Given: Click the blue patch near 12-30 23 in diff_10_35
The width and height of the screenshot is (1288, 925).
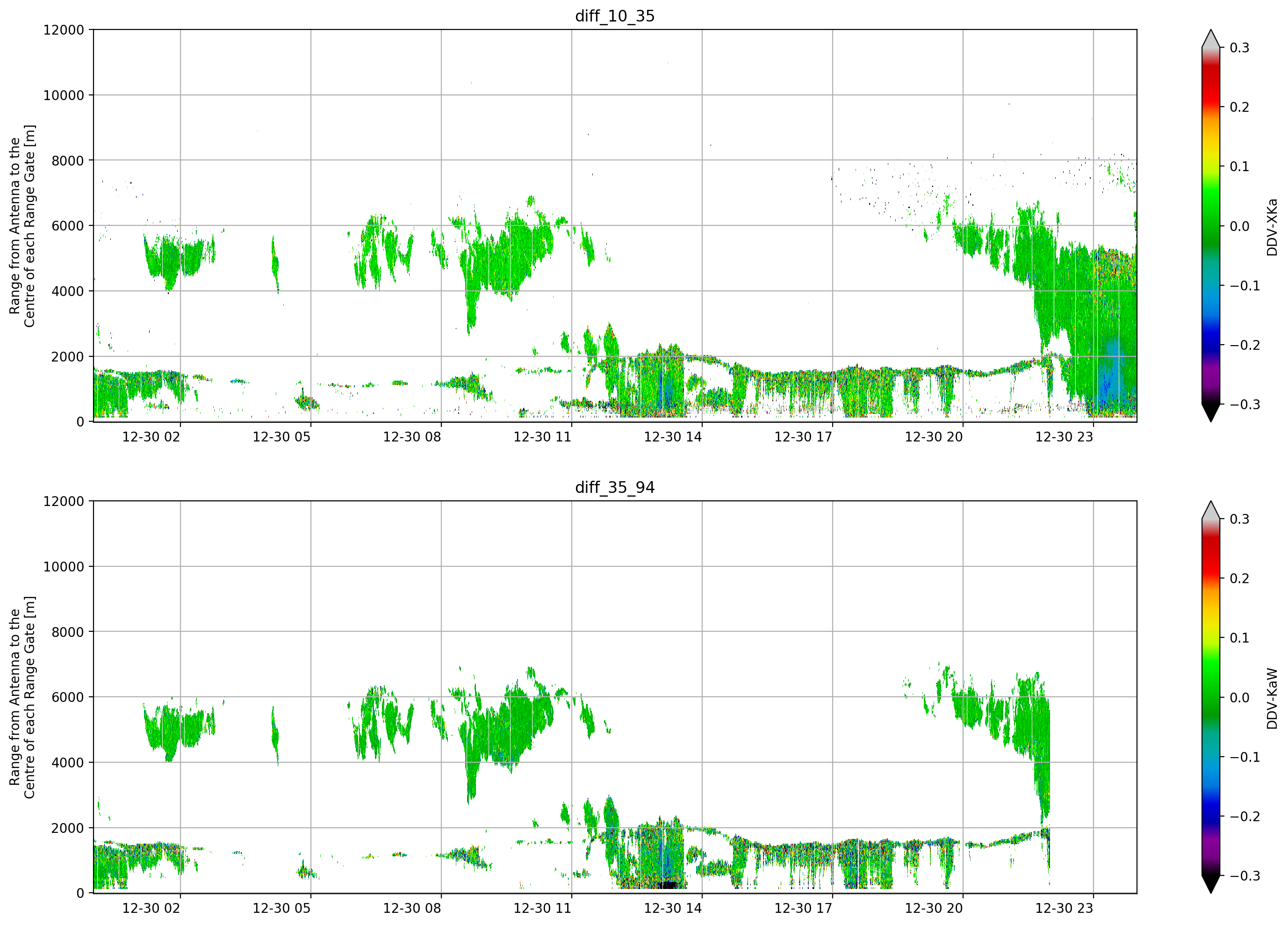Looking at the screenshot, I should (x=1111, y=372).
